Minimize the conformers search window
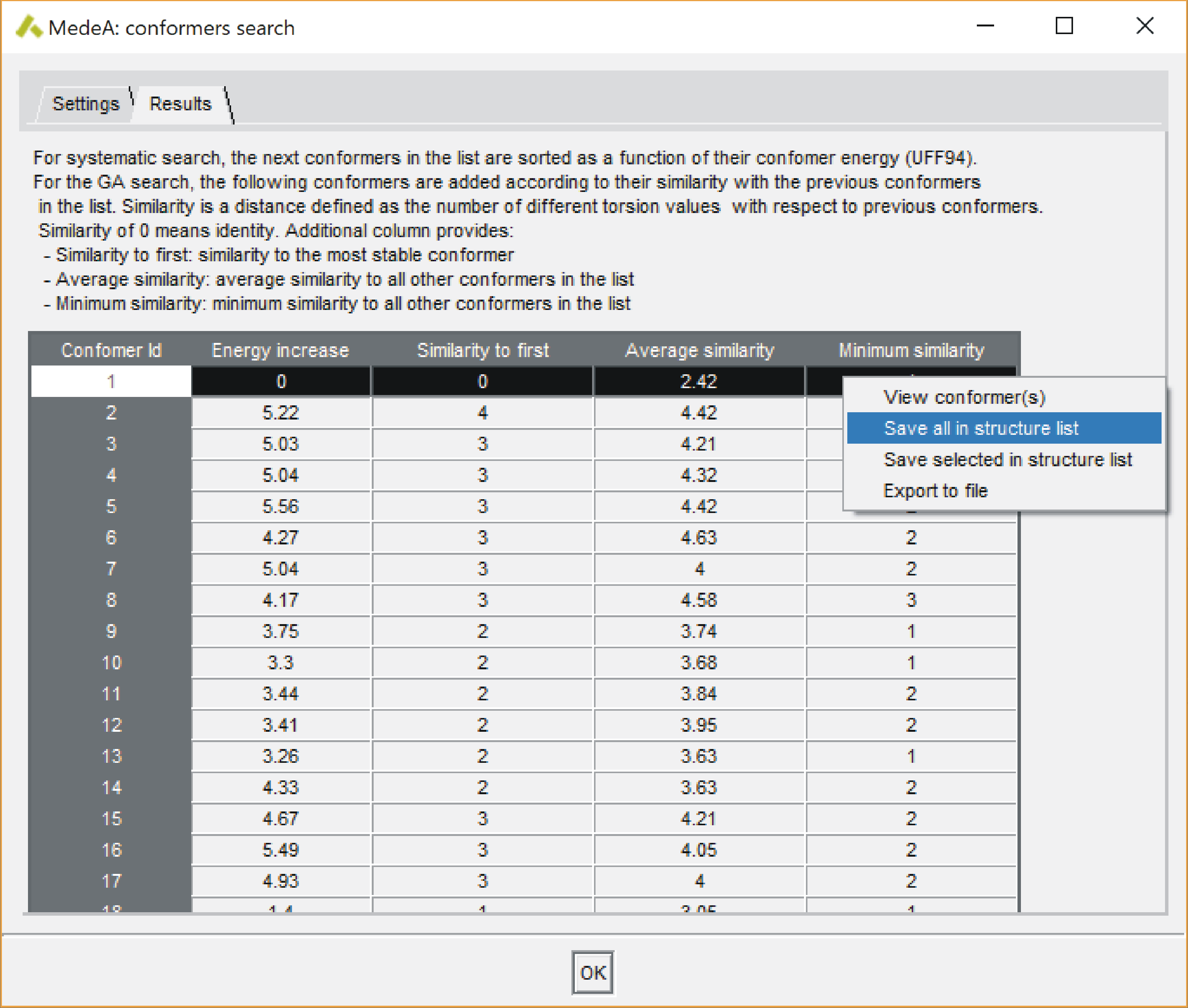Viewport: 1188px width, 1008px height. 985,26
